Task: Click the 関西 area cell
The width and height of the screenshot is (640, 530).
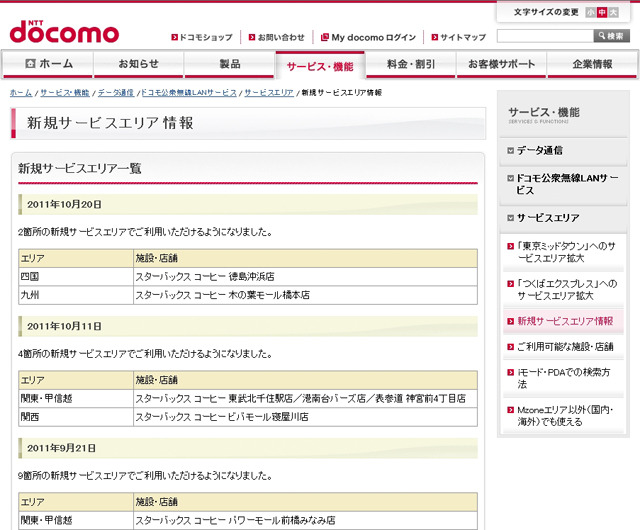Action: tap(76, 417)
